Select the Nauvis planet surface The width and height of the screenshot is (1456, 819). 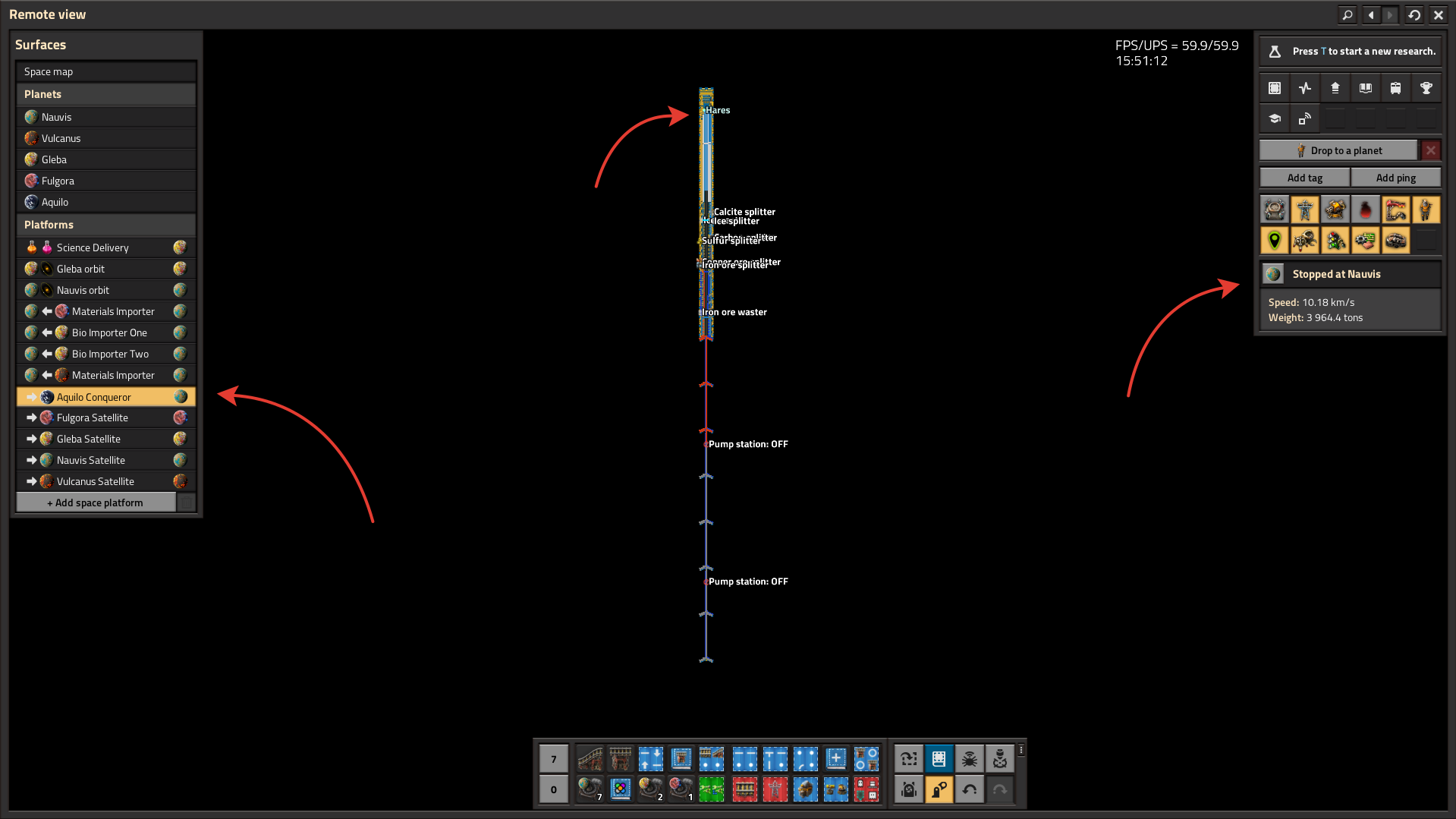click(106, 117)
